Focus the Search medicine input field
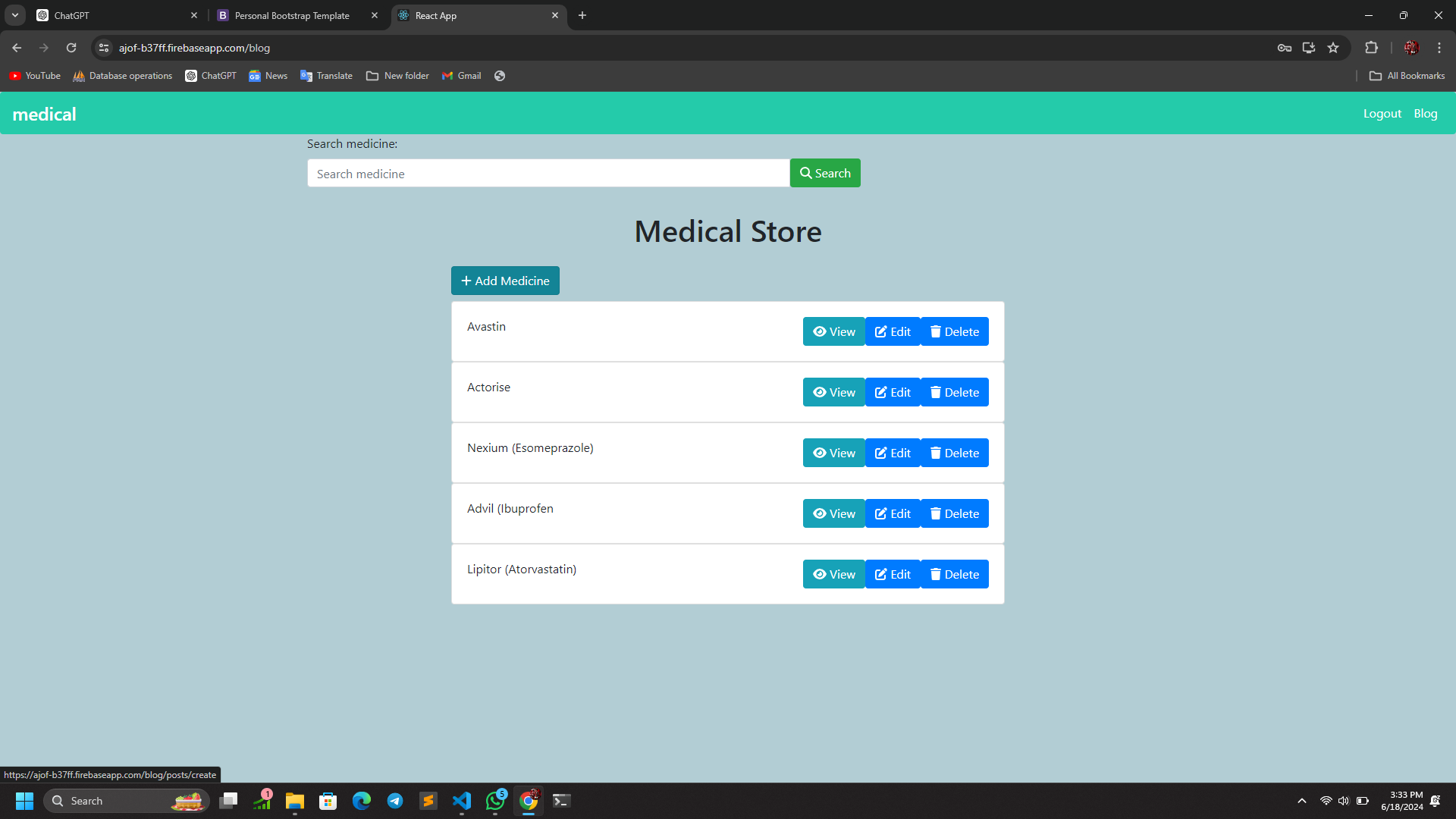The height and width of the screenshot is (819, 1456). pyautogui.click(x=548, y=174)
